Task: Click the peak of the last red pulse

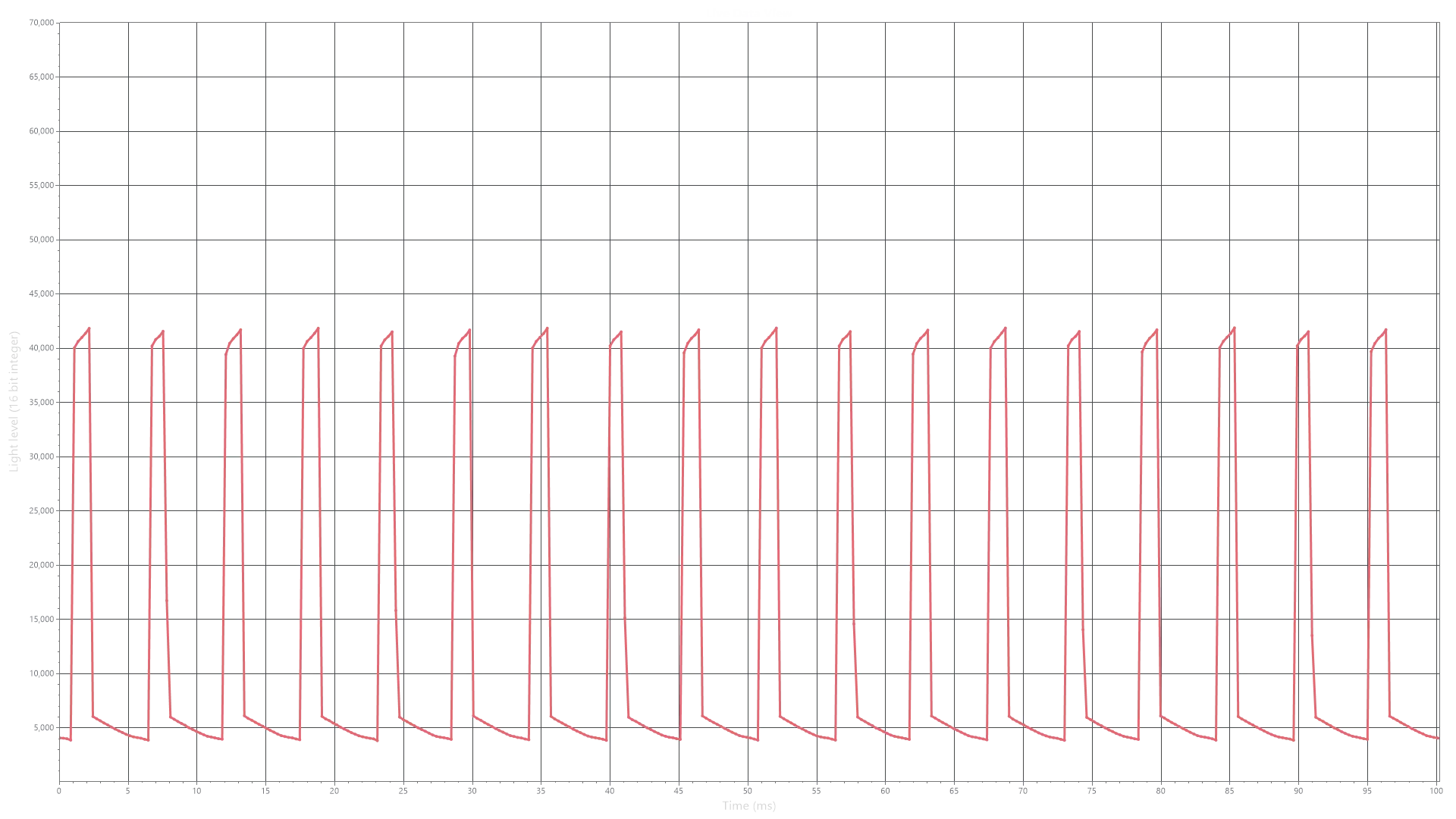Action: pos(1385,331)
